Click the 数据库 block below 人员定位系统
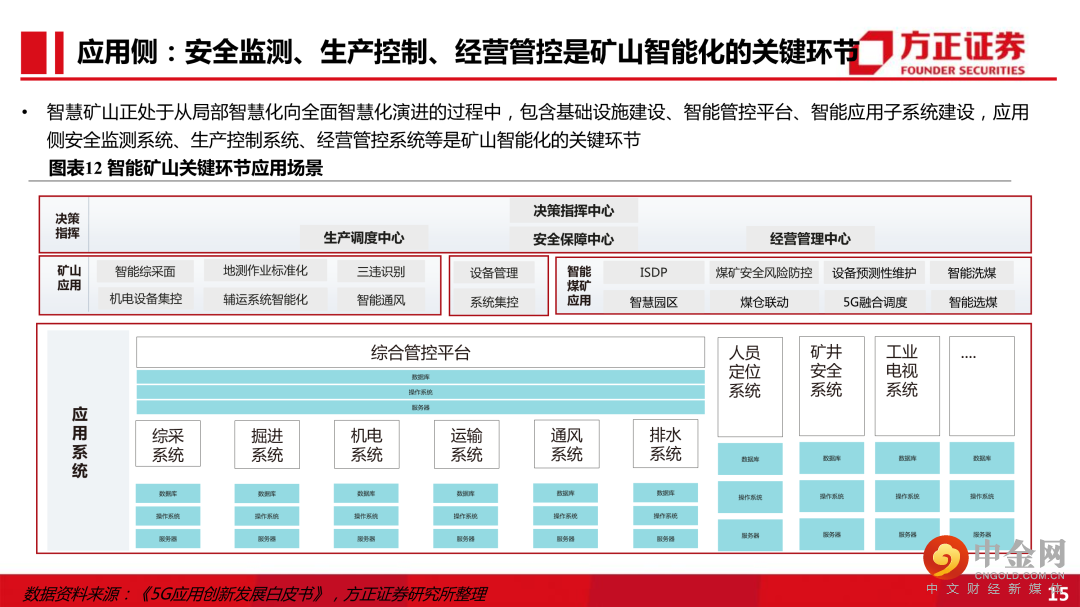The height and width of the screenshot is (607, 1080). pos(750,459)
